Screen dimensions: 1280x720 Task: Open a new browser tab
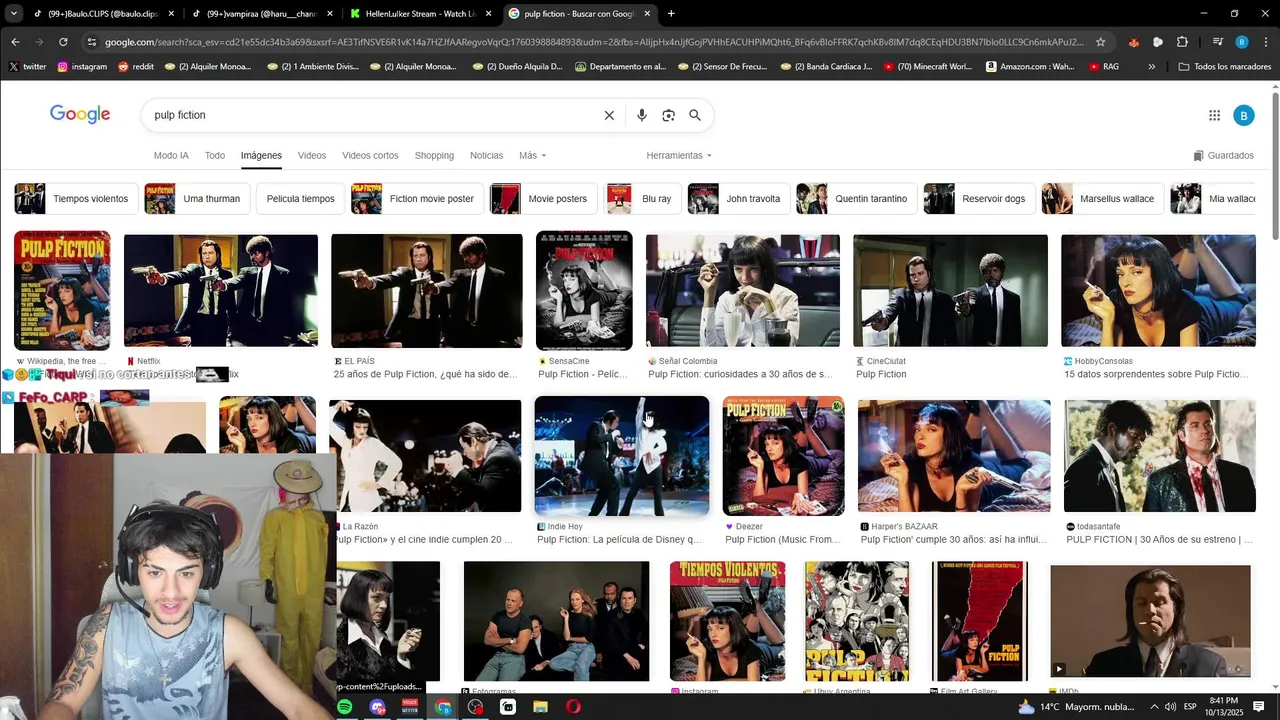tap(671, 14)
